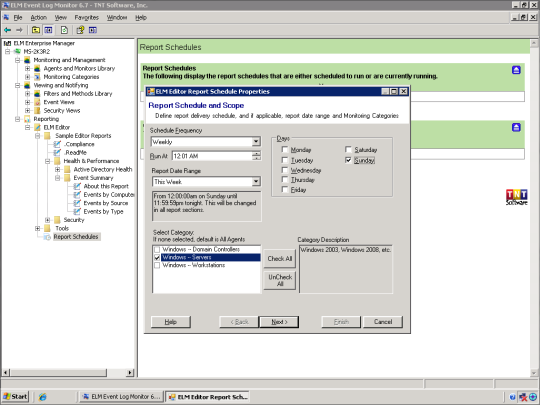Collapse the Sample Editor Reports folder
Screen dimensions: 540x405
click(38, 136)
